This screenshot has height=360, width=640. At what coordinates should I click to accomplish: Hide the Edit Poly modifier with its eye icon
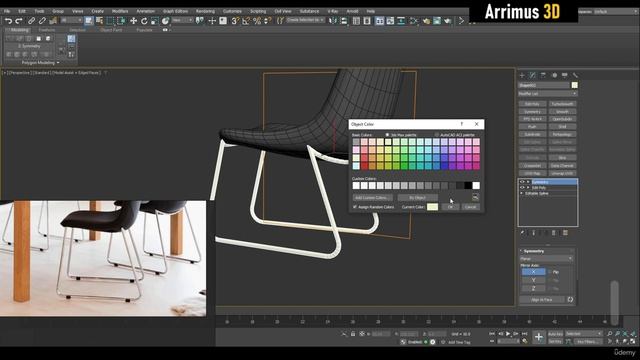click(522, 188)
